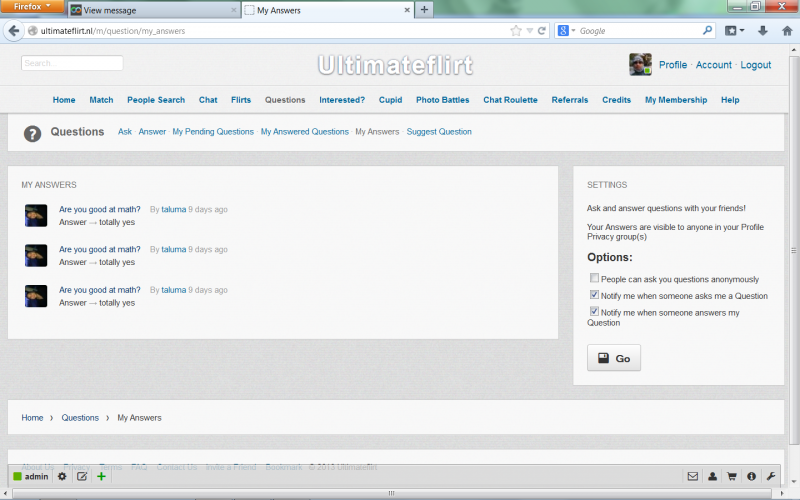Open People Search in navigation
The width and height of the screenshot is (800, 500).
156,100
